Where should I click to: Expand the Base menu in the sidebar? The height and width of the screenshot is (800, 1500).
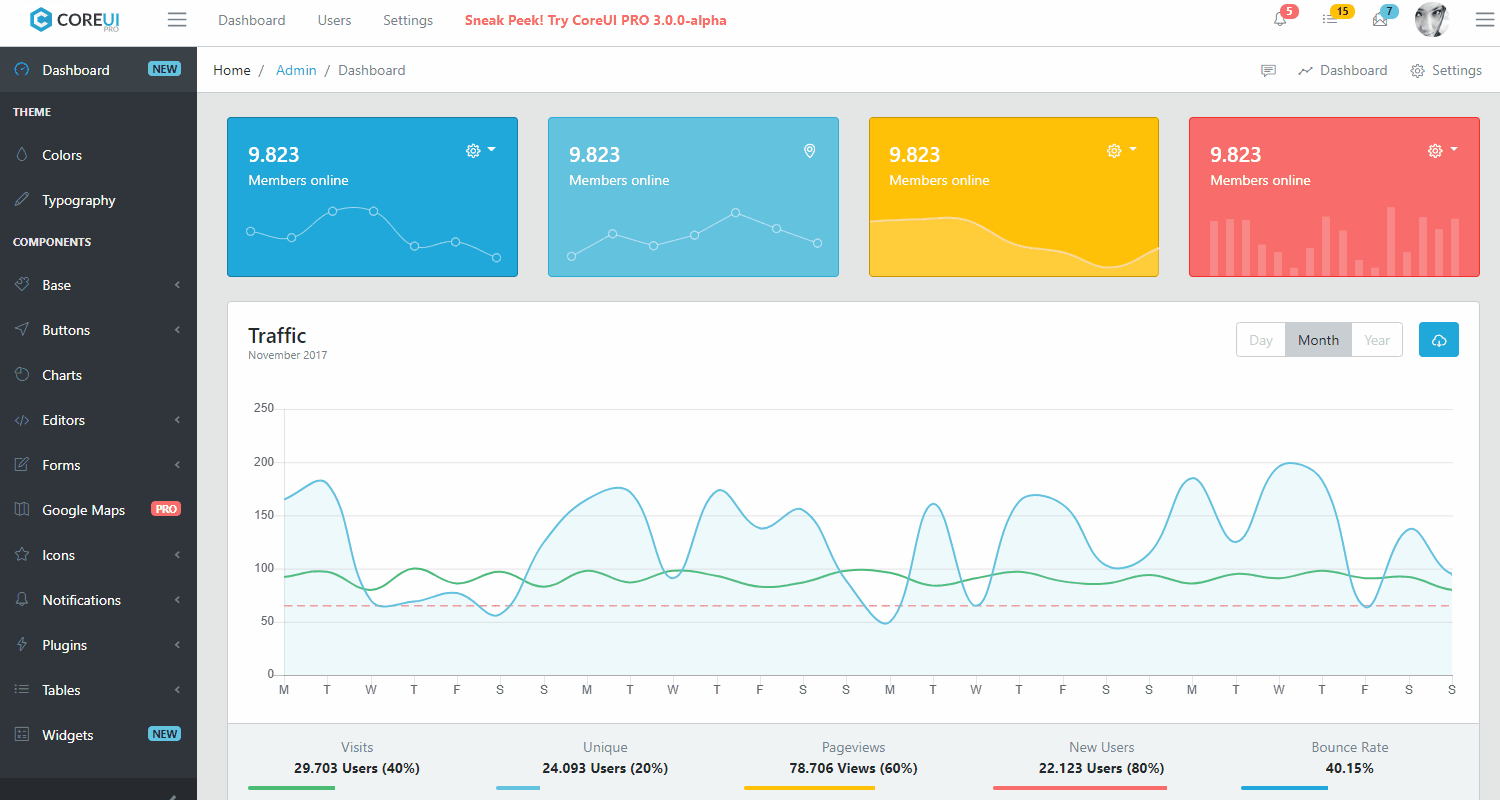pyautogui.click(x=98, y=285)
